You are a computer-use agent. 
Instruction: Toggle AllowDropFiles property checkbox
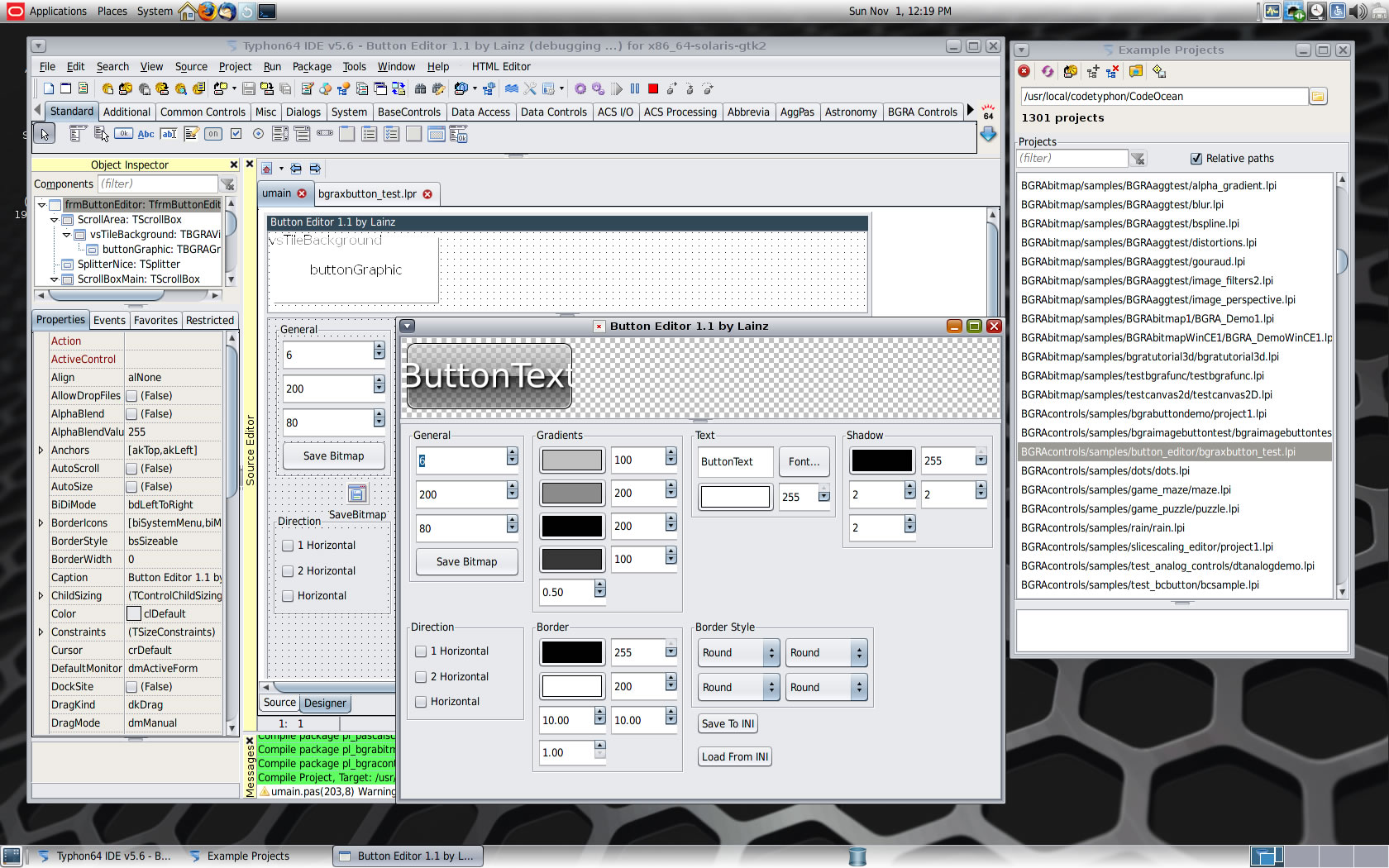coord(131,396)
